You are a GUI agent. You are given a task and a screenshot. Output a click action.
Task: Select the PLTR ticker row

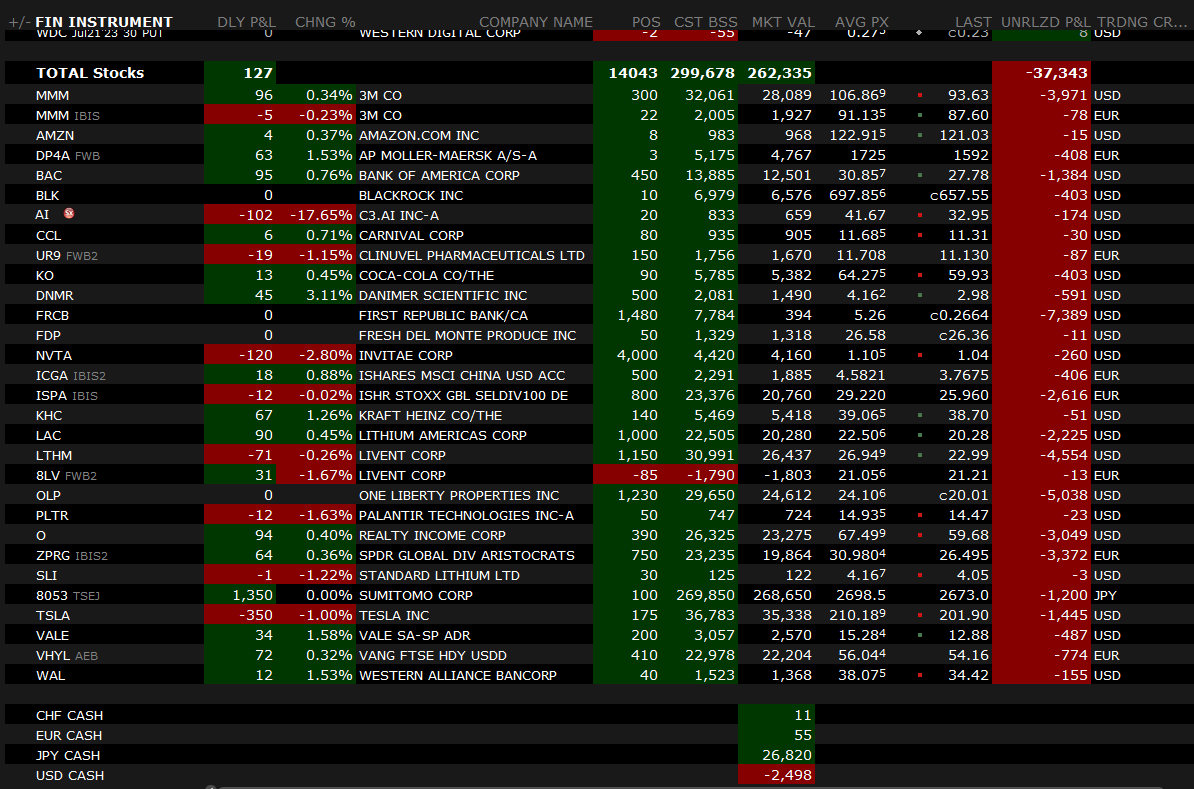pyautogui.click(x=54, y=515)
